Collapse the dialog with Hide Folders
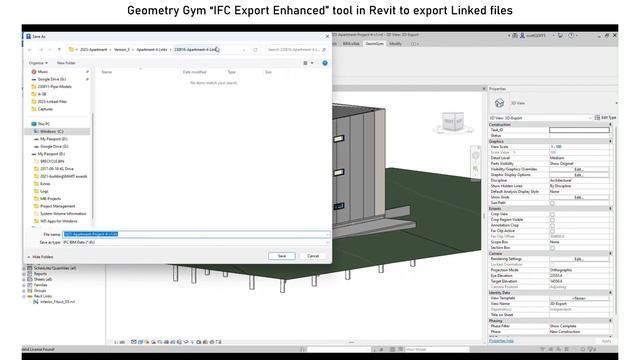 (40, 257)
